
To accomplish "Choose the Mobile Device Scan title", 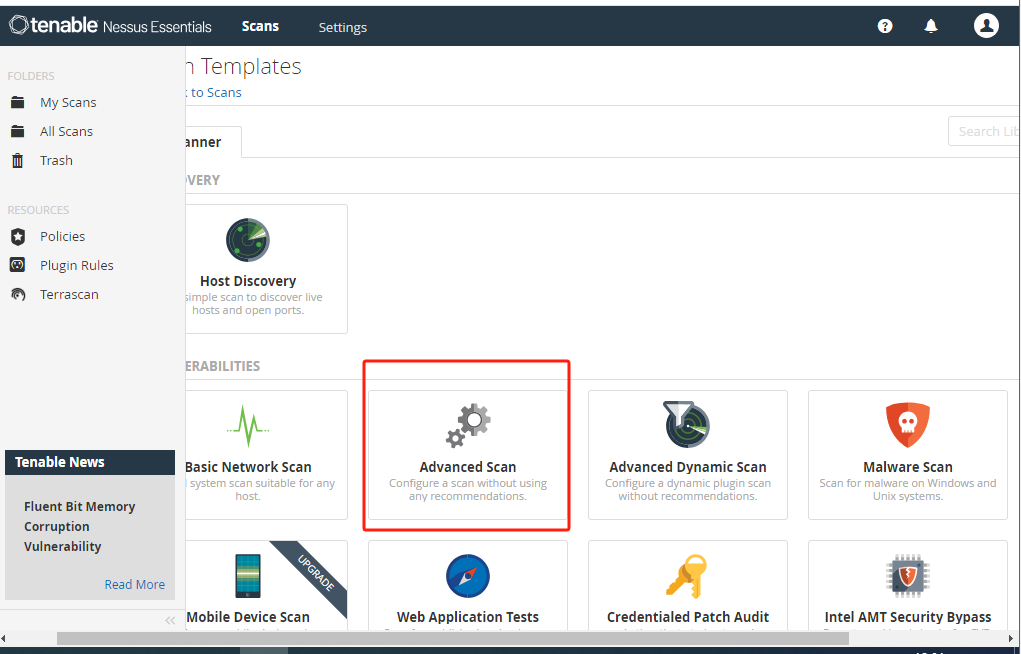I will pos(248,617).
